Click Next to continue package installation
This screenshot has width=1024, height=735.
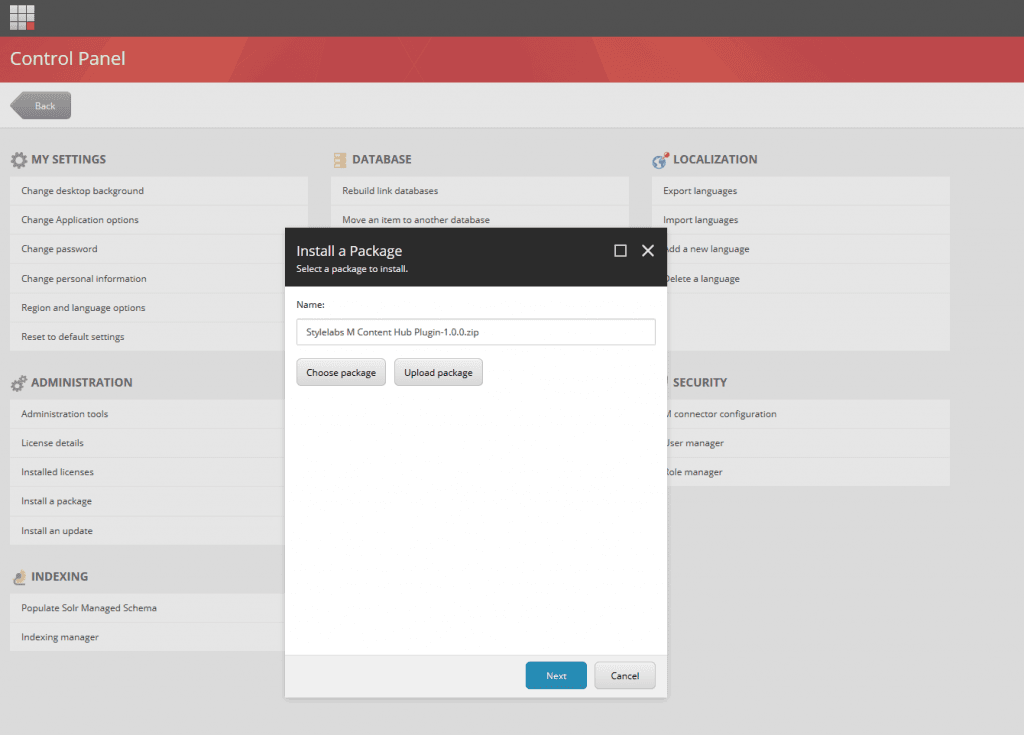[556, 676]
